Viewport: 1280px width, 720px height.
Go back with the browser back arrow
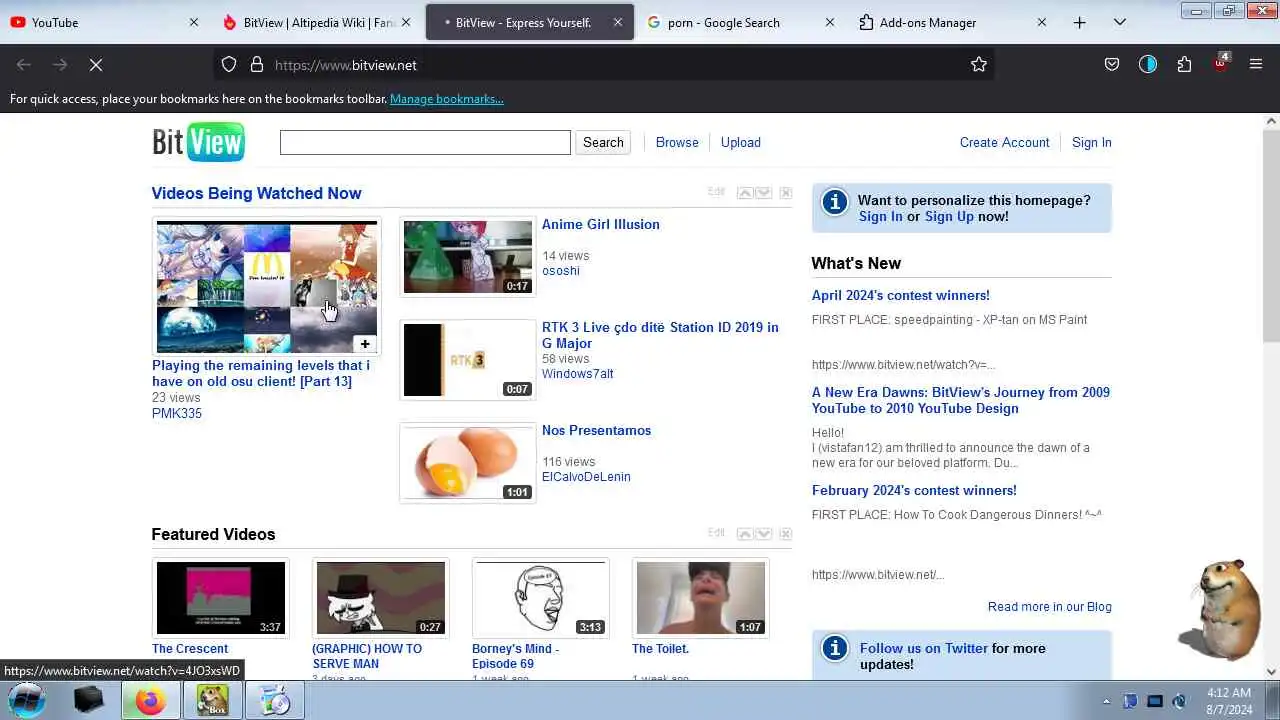coord(24,65)
